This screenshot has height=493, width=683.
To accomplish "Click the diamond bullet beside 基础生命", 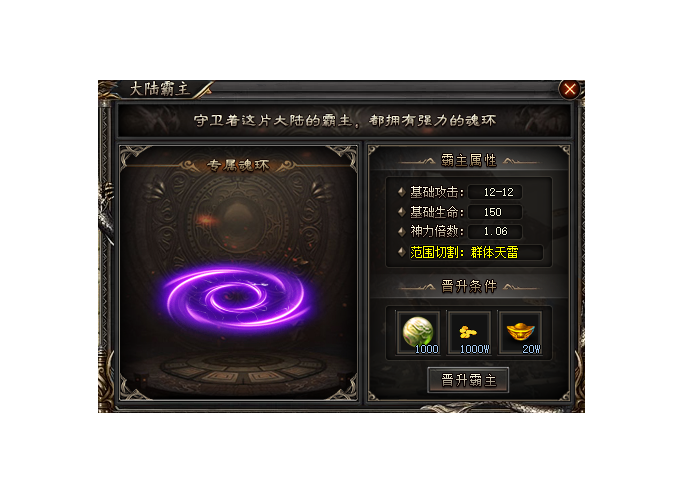I will coord(402,212).
